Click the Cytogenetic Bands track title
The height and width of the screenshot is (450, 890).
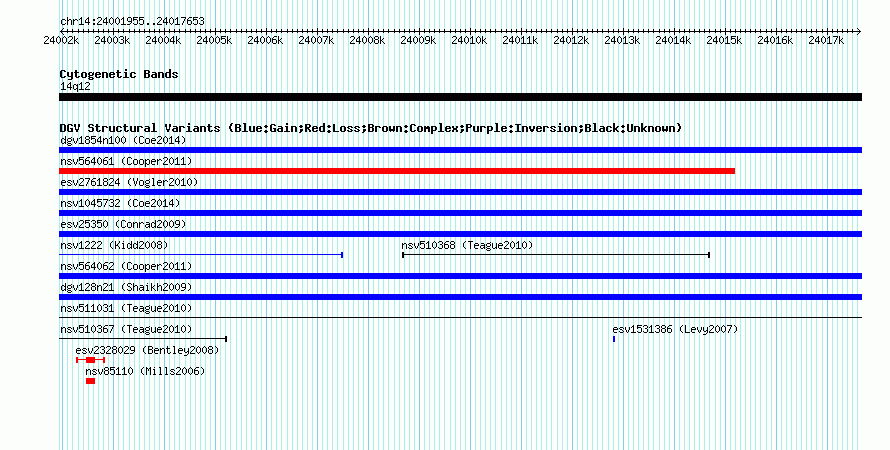(x=119, y=74)
